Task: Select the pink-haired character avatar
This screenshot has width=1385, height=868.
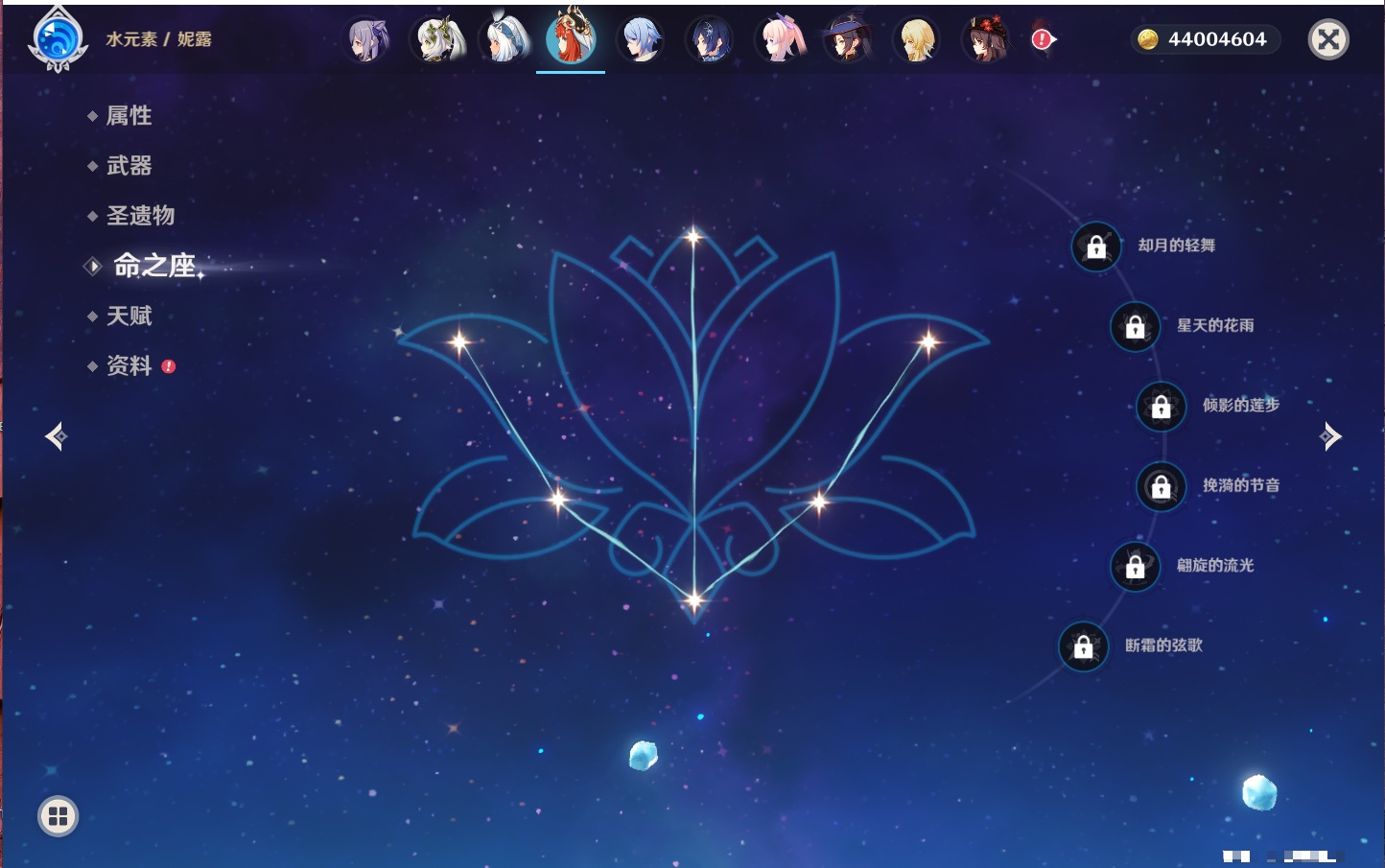Action: click(x=780, y=40)
